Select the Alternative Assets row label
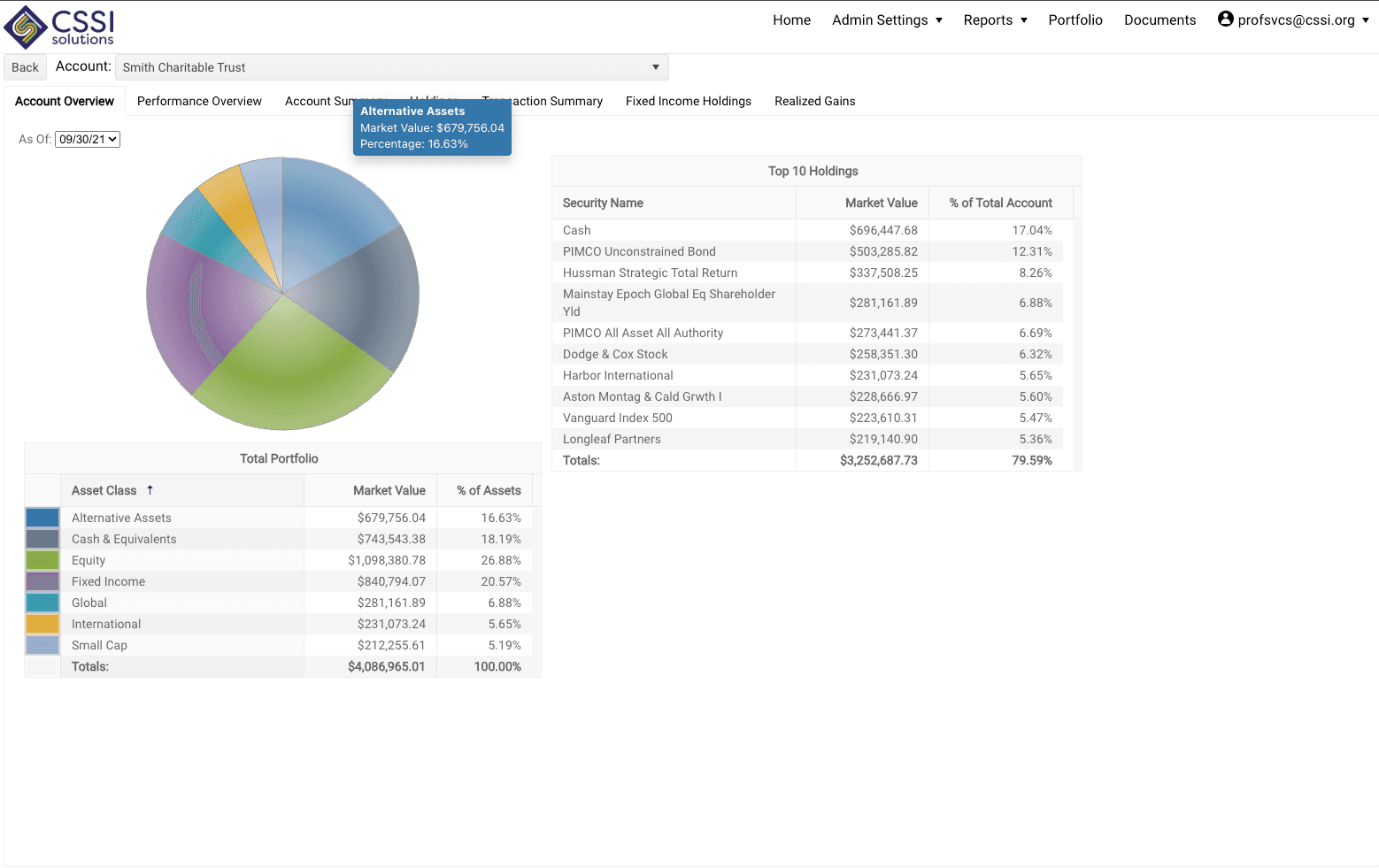 (121, 518)
